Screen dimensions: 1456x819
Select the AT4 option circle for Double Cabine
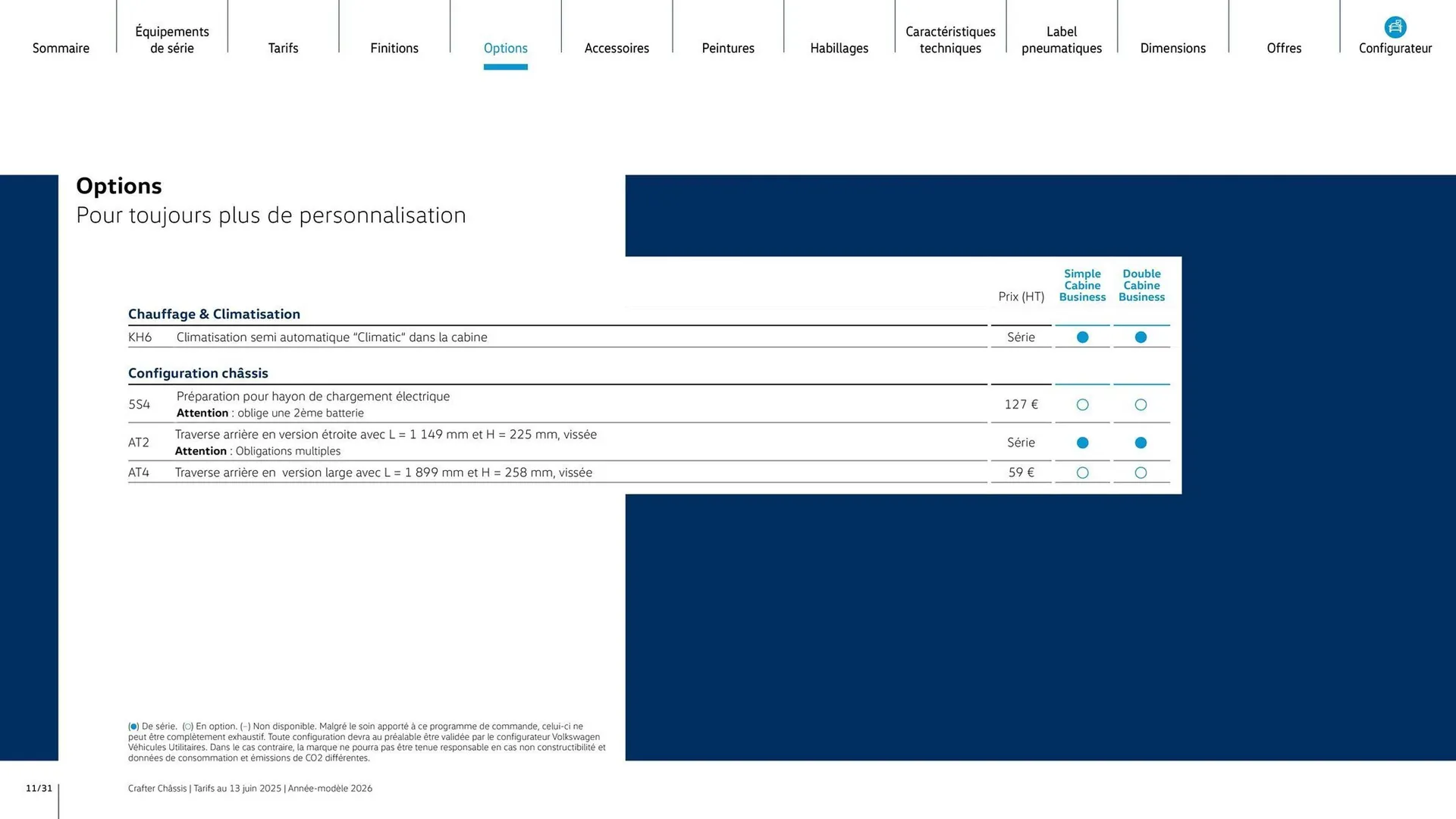tap(1141, 472)
